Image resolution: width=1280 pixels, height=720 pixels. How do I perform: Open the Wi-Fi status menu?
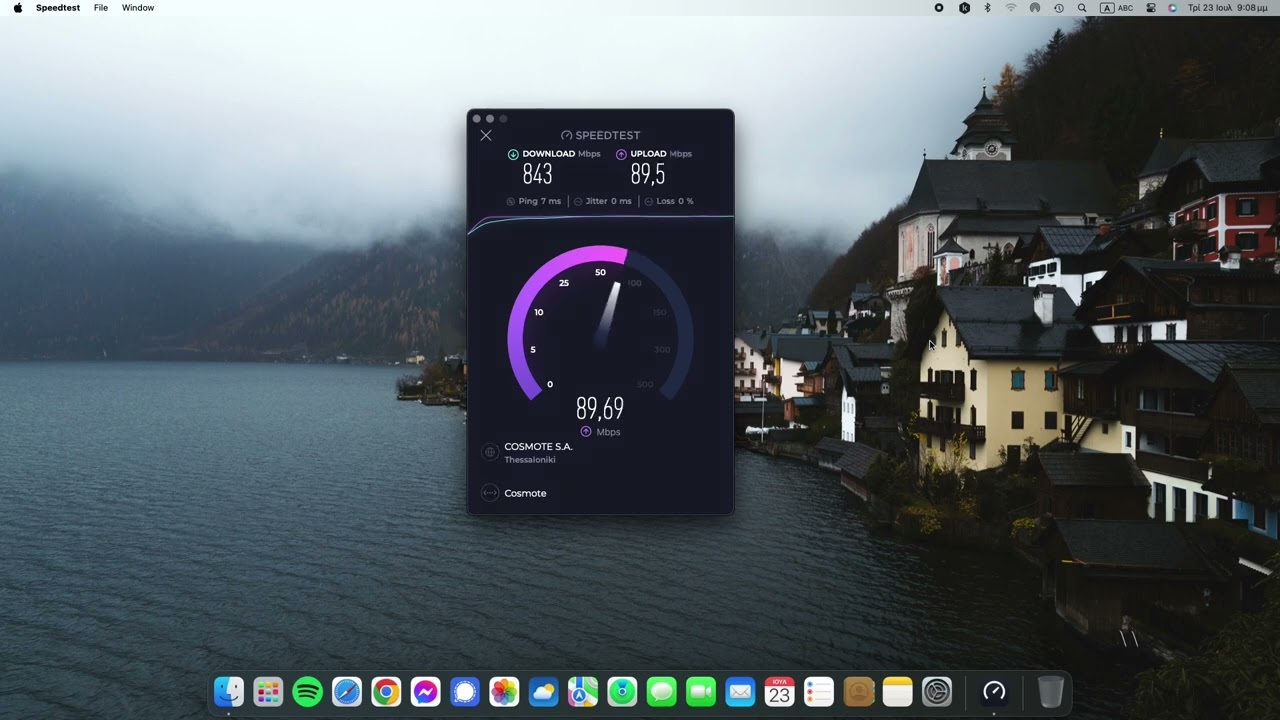pyautogui.click(x=1011, y=8)
